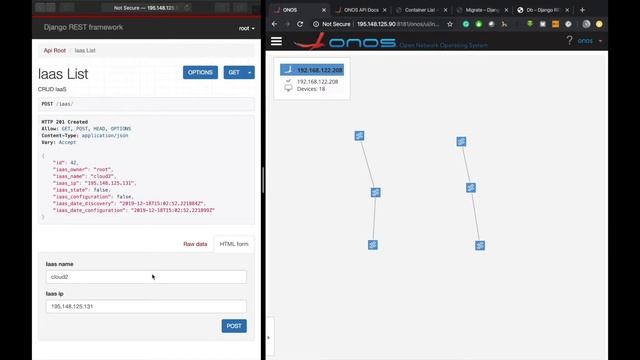
Task: Select top switch in right topology chain
Action: tap(461, 142)
